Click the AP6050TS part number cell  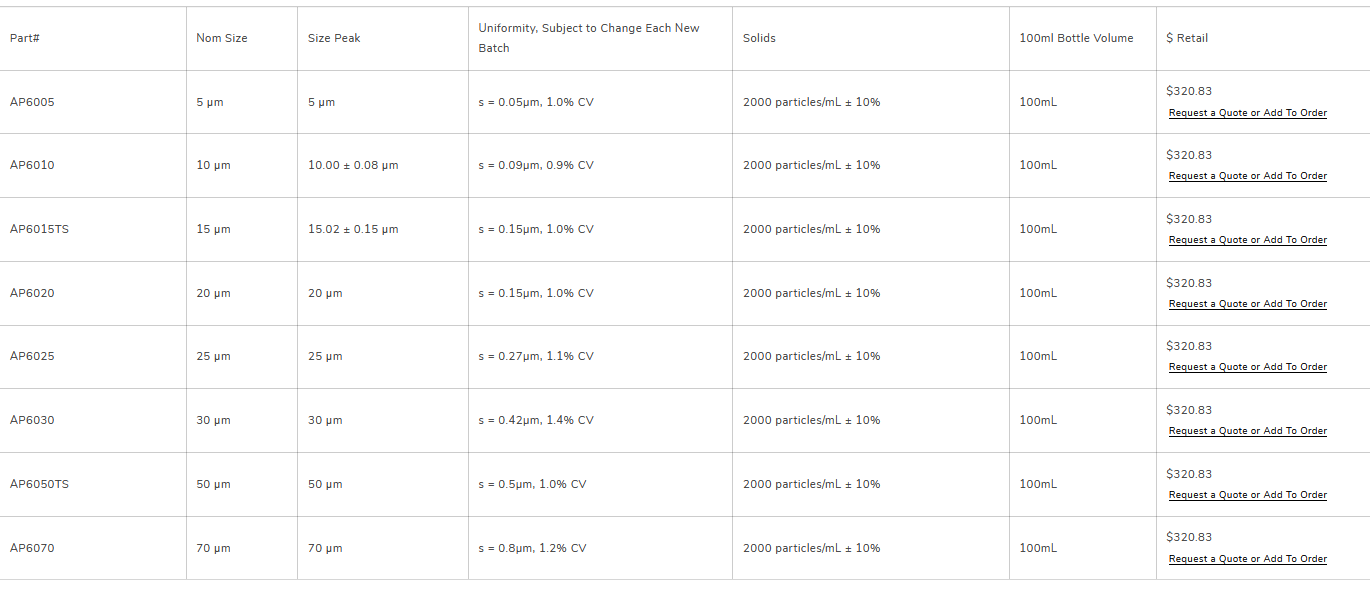click(39, 484)
